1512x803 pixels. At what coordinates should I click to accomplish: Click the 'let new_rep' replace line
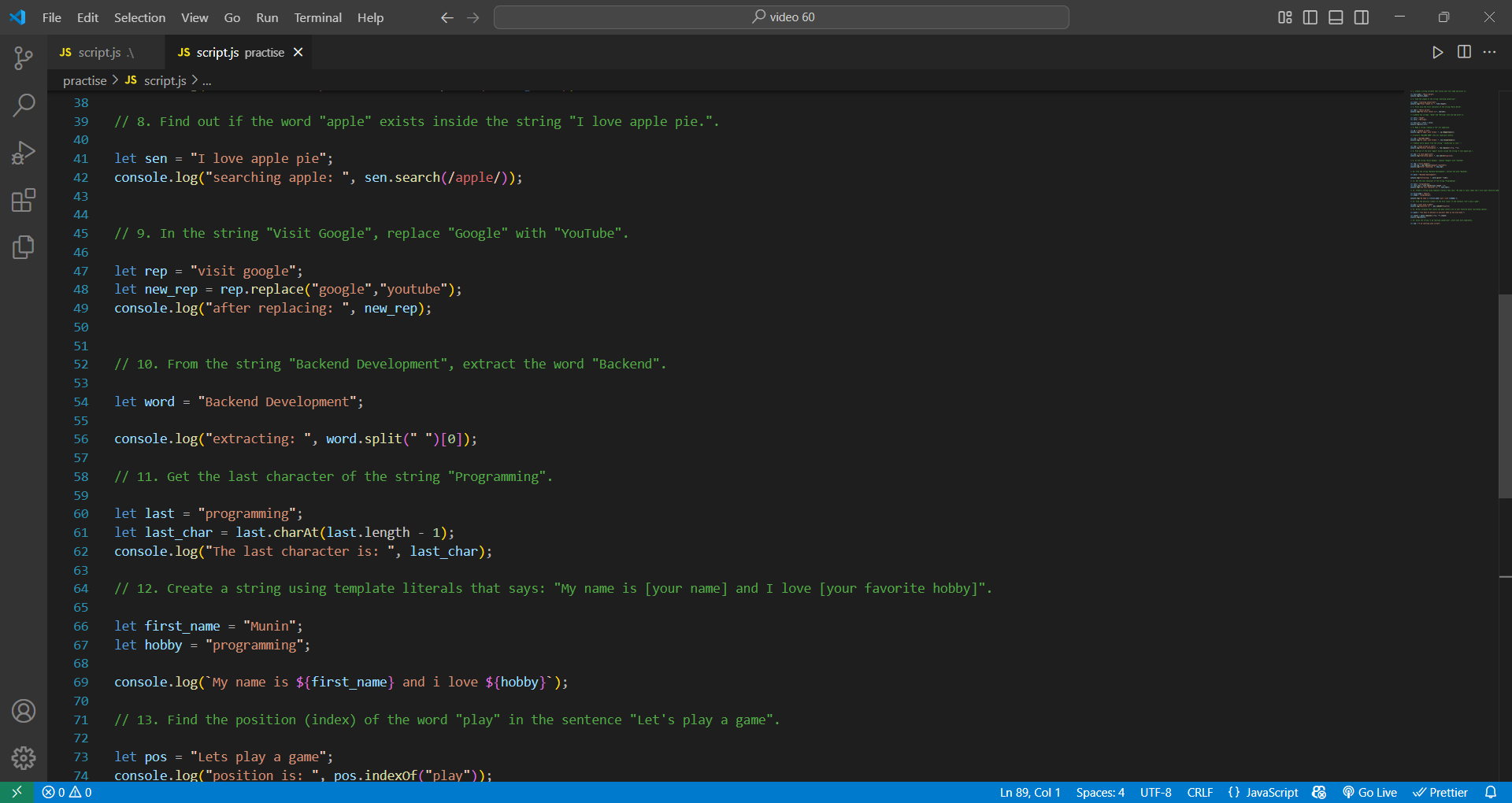(288, 289)
